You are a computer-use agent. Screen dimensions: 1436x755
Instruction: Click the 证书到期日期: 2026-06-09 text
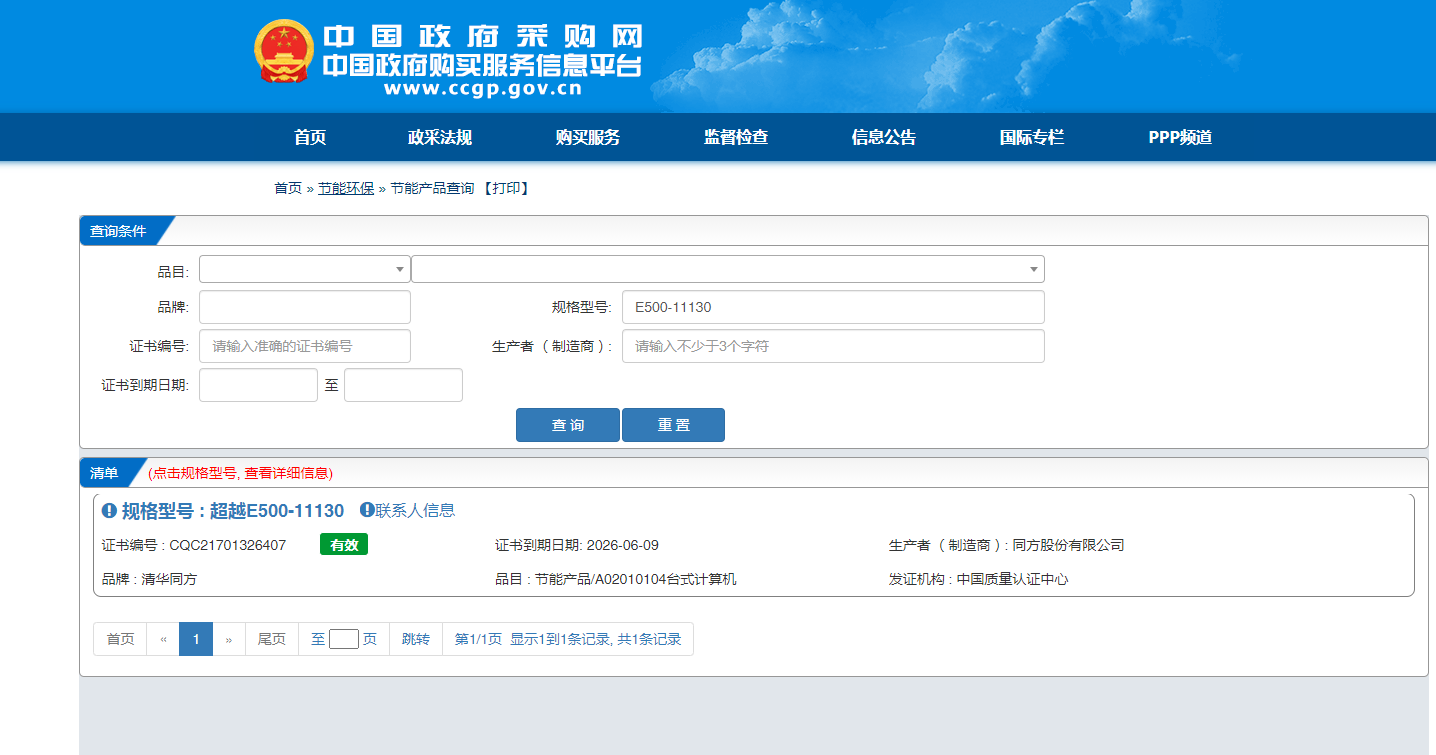(x=577, y=545)
